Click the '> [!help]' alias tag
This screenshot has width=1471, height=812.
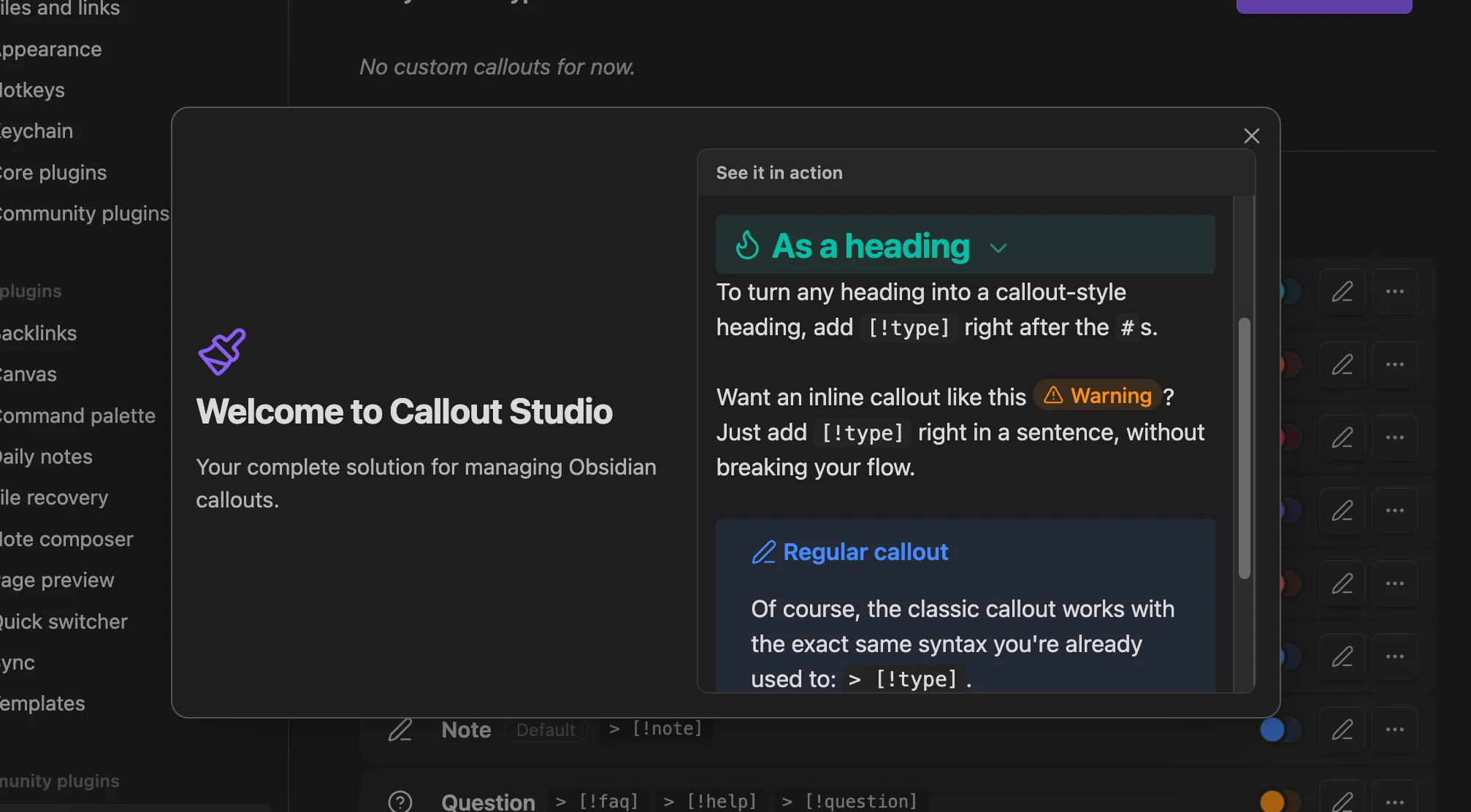point(710,801)
